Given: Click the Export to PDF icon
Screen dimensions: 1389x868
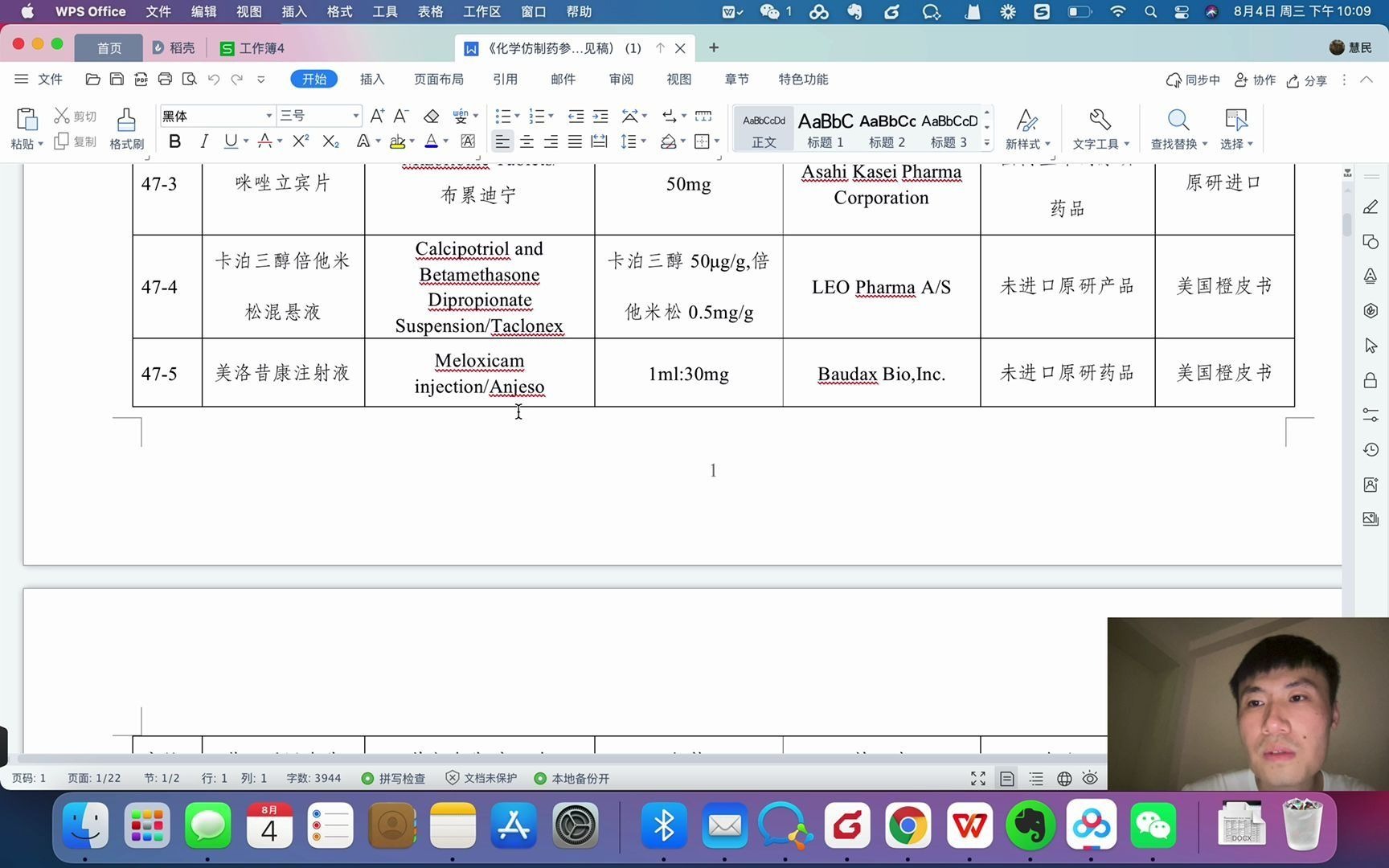Looking at the screenshot, I should click(141, 79).
